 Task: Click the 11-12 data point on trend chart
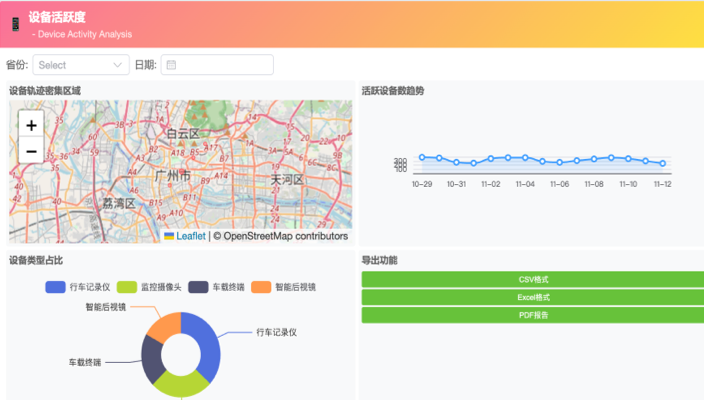tap(663, 163)
